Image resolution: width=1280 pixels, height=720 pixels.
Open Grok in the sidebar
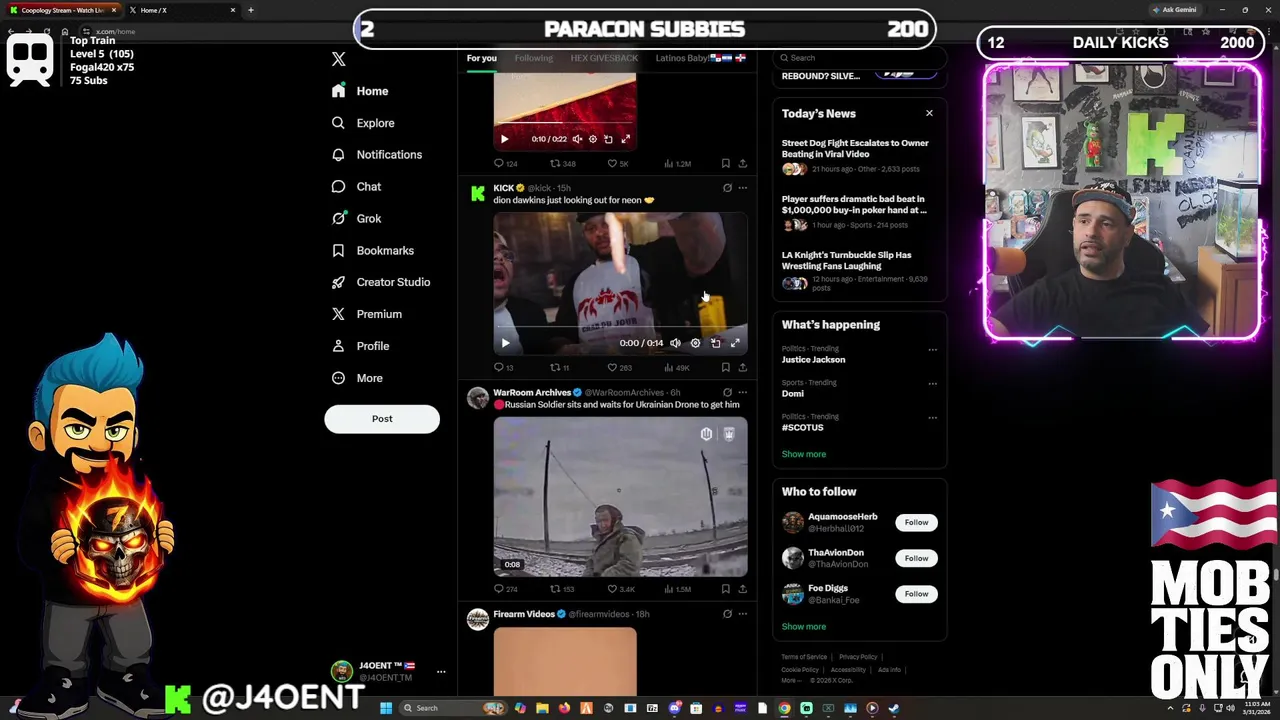(356, 219)
